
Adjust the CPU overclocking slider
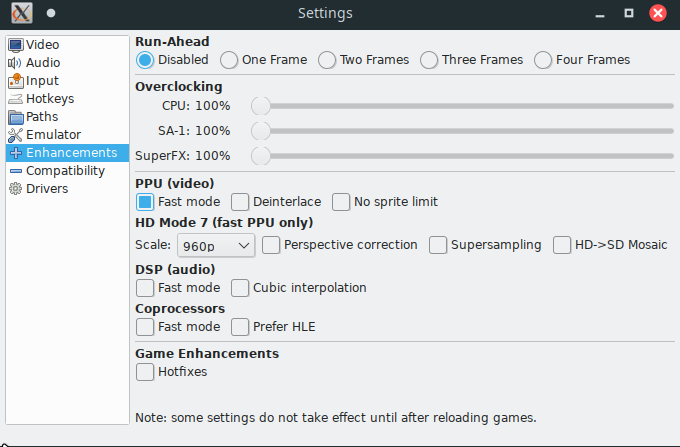coord(462,106)
